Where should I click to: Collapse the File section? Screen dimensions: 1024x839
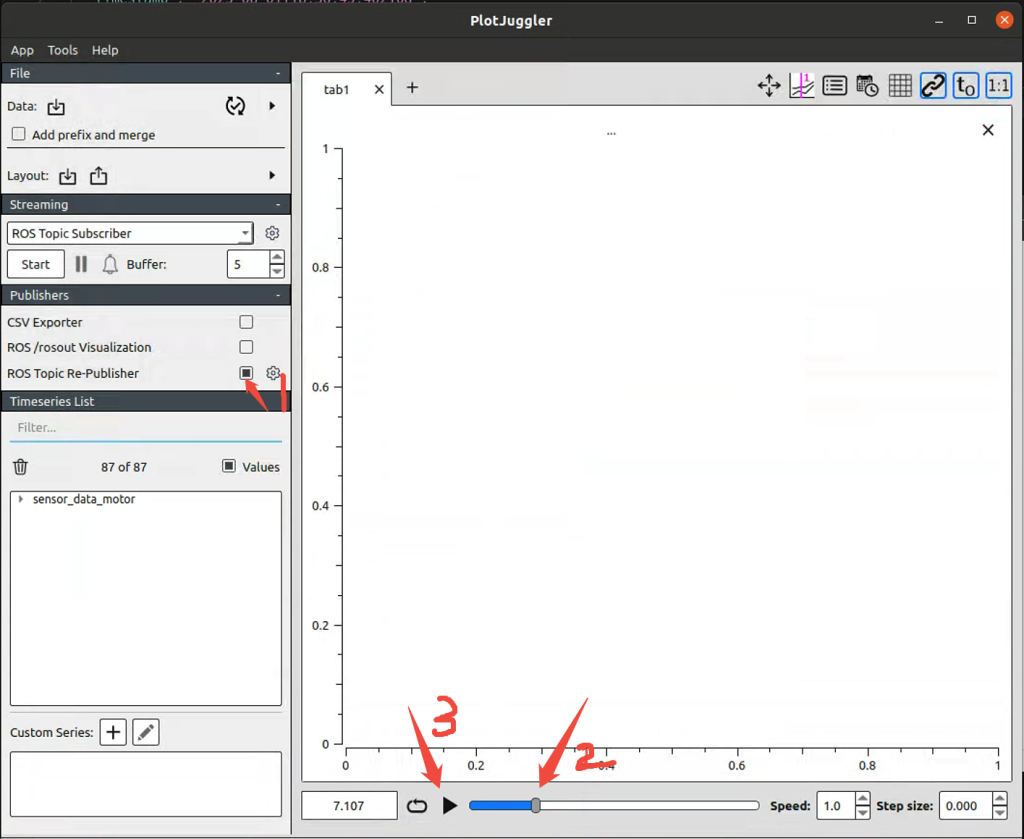click(x=278, y=73)
